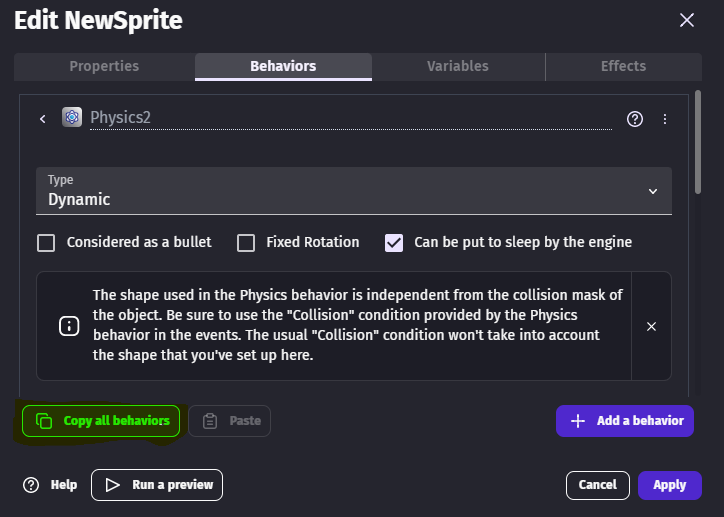Screen dimensions: 724x517
Task: Edit the Physics2 behavior name field
Action: pyautogui.click(x=350, y=118)
